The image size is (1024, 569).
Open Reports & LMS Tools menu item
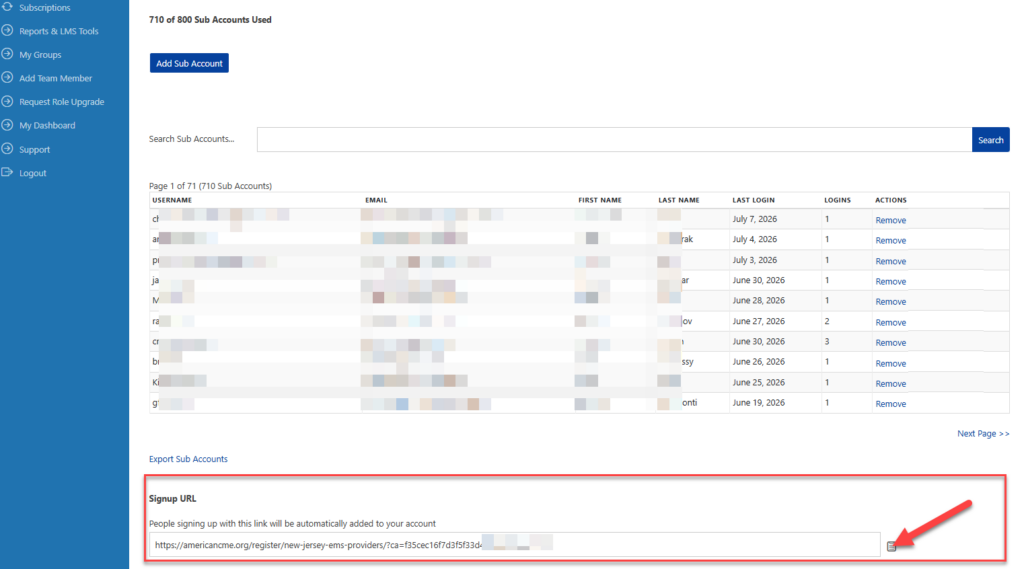(x=59, y=31)
